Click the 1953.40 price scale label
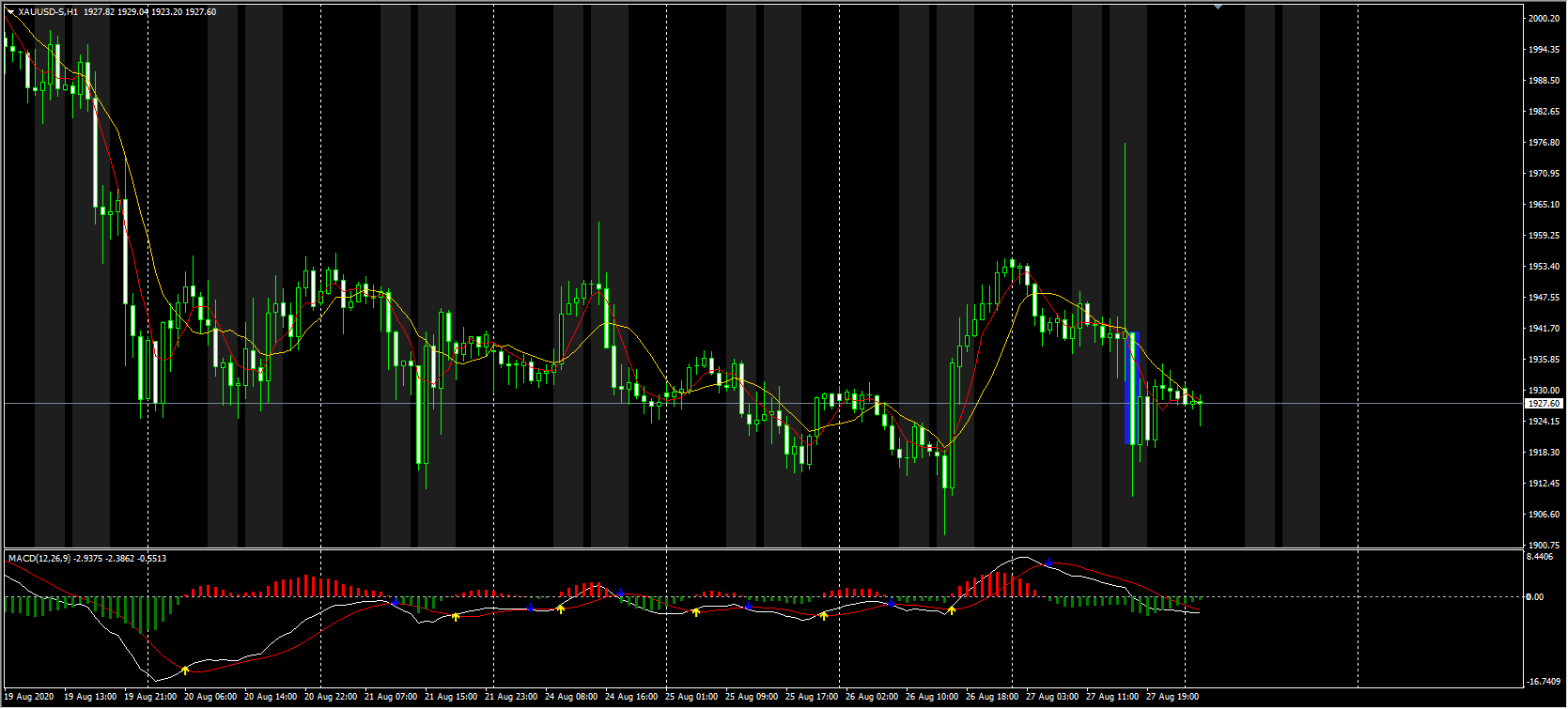 click(1544, 267)
